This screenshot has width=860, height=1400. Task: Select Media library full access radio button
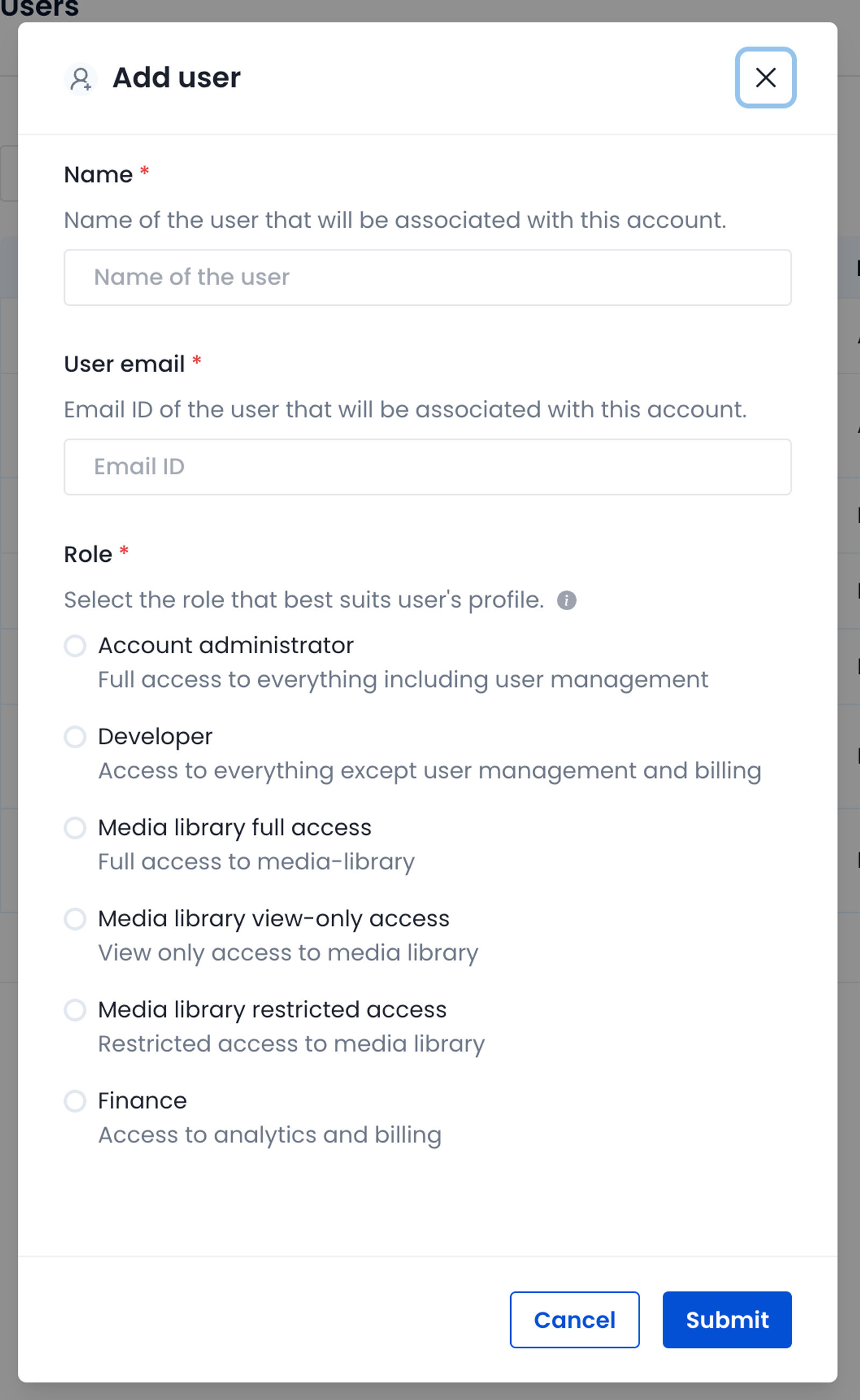(x=75, y=828)
